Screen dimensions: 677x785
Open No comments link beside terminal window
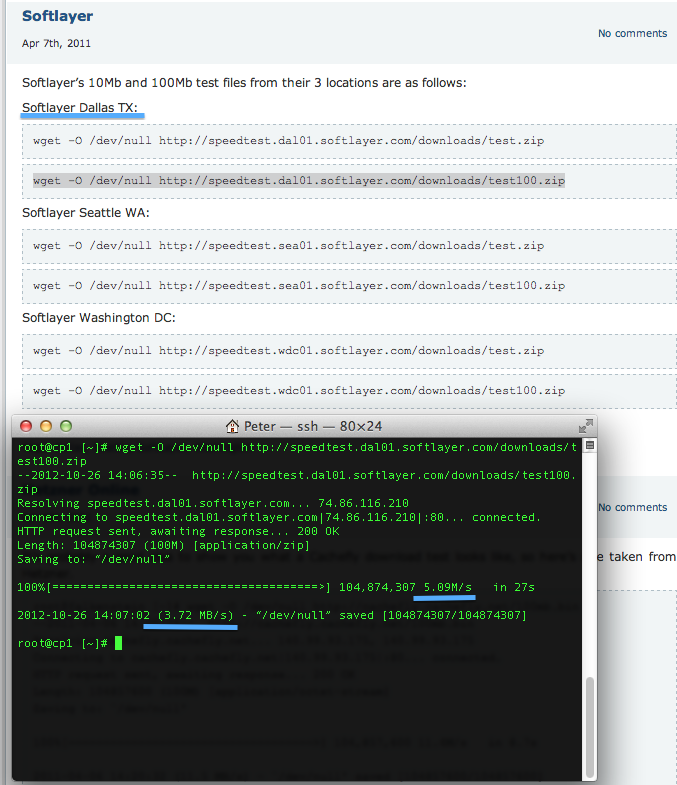point(632,507)
